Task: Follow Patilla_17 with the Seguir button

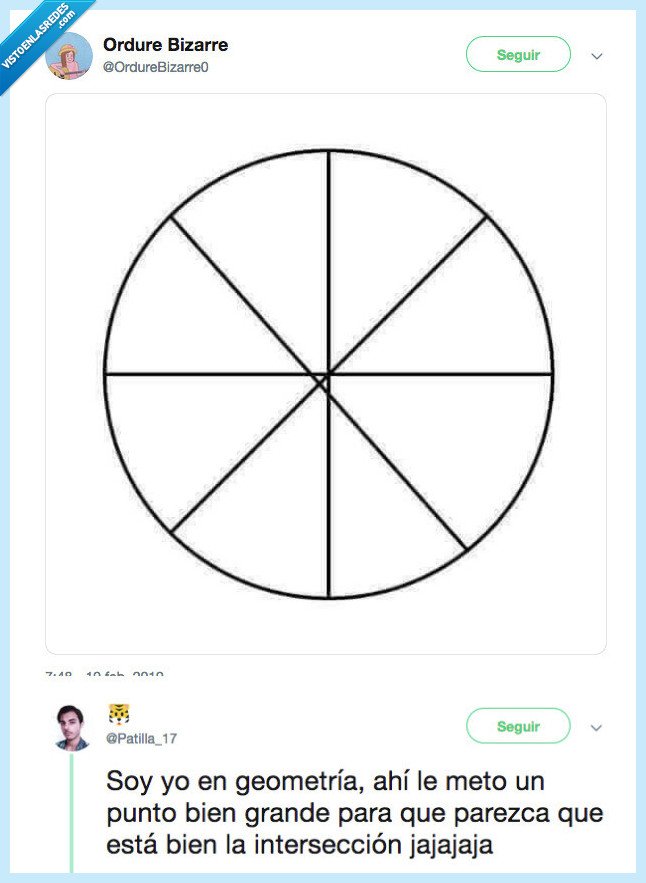Action: coord(517,726)
